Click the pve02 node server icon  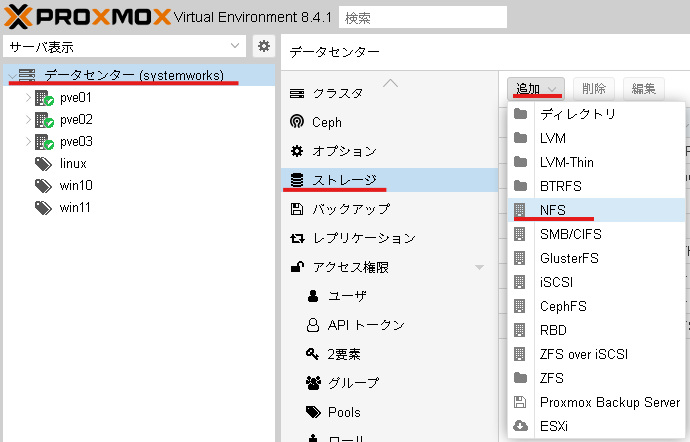[x=44, y=120]
